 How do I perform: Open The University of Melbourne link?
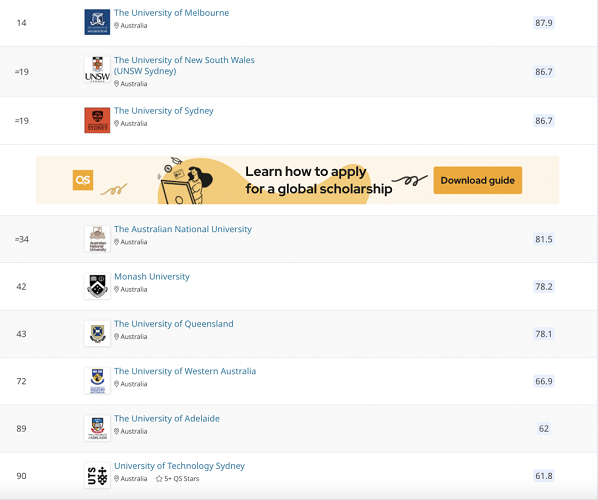(x=171, y=13)
